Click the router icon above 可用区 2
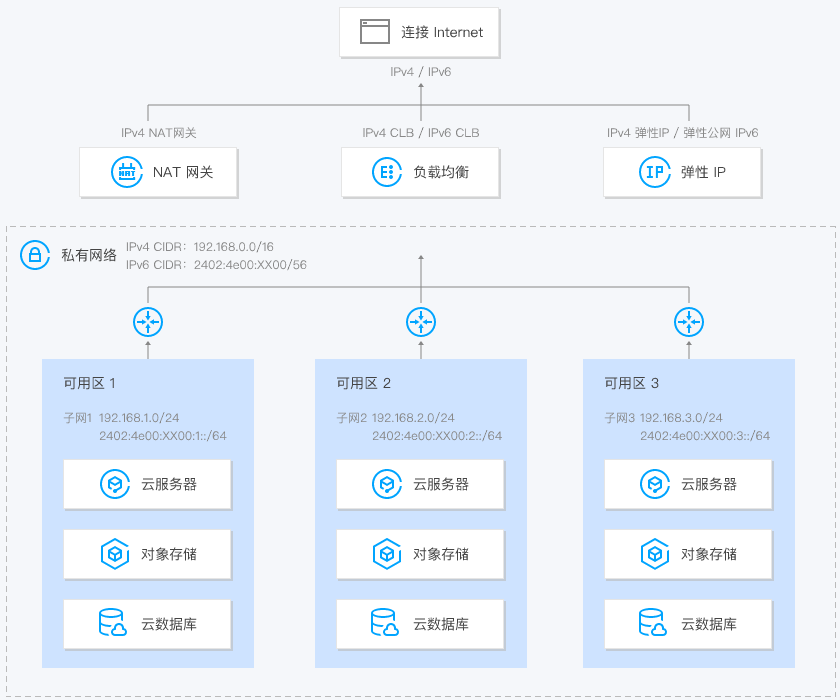Screen dimensions: 840x700 click(x=420, y=322)
